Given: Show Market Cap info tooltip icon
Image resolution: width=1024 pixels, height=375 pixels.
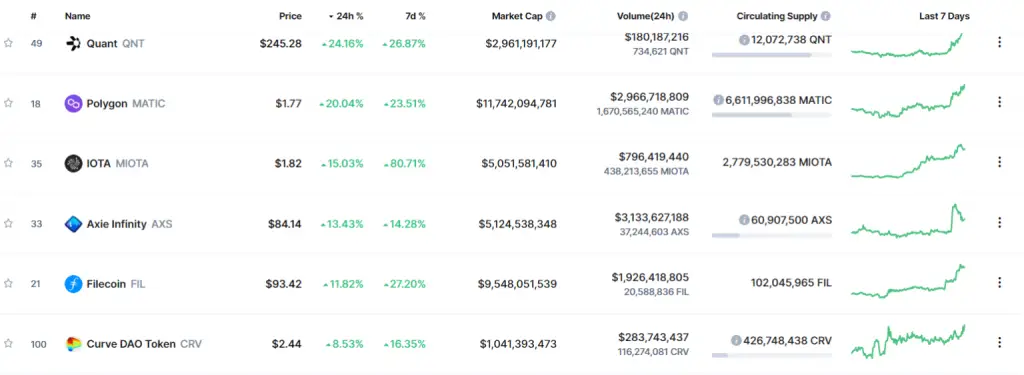Looking at the screenshot, I should tap(551, 16).
